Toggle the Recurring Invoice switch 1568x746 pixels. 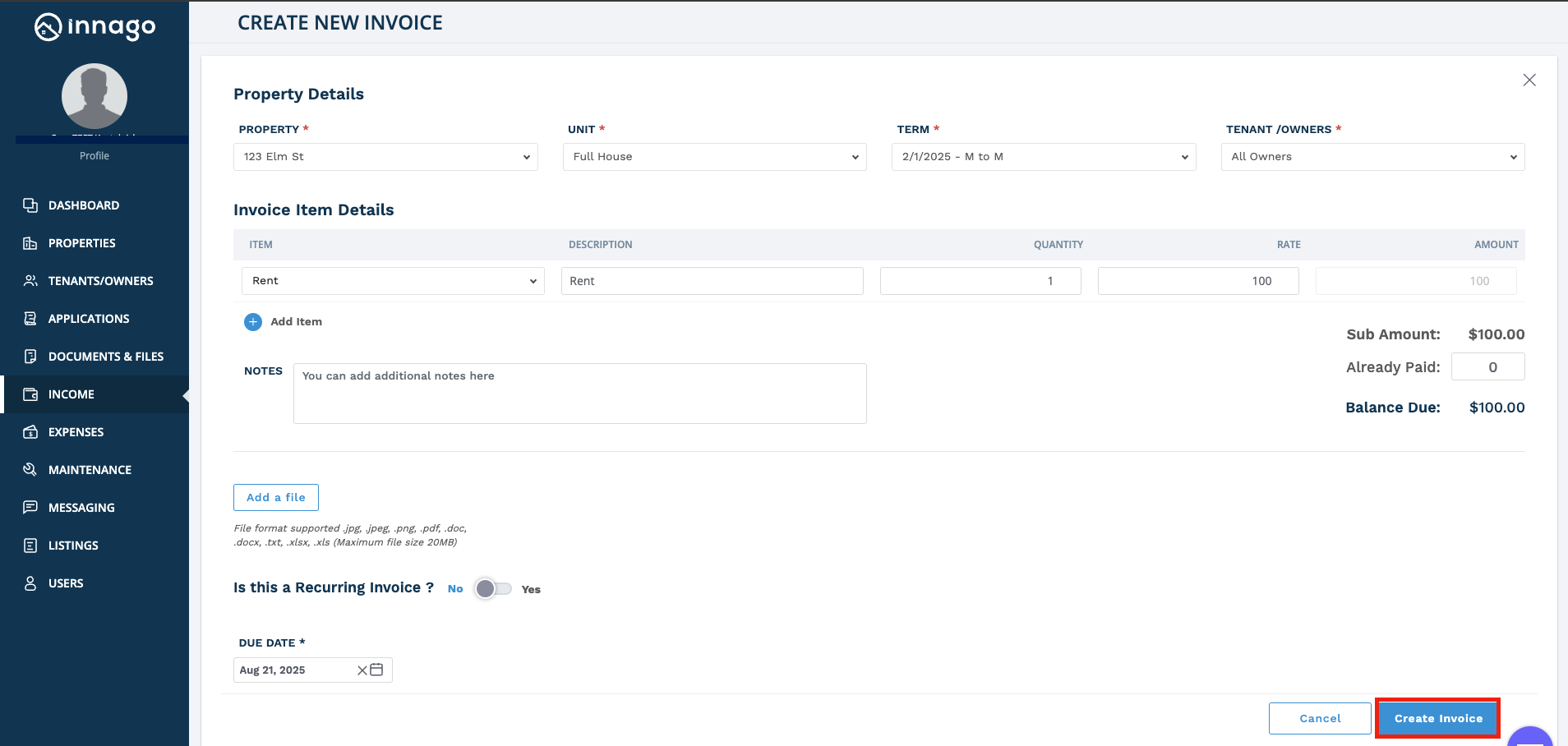click(493, 589)
